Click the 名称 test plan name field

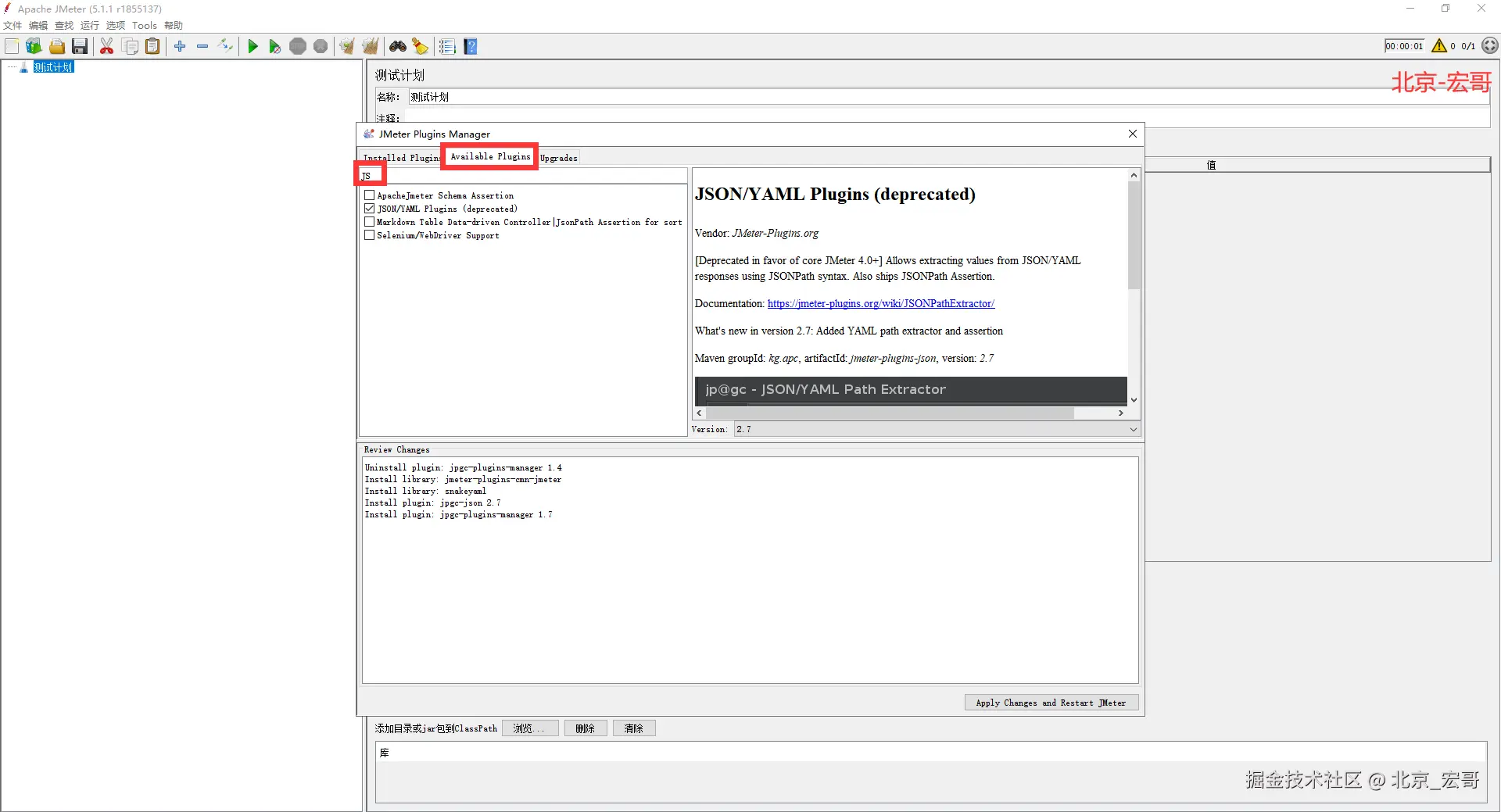click(x=949, y=97)
